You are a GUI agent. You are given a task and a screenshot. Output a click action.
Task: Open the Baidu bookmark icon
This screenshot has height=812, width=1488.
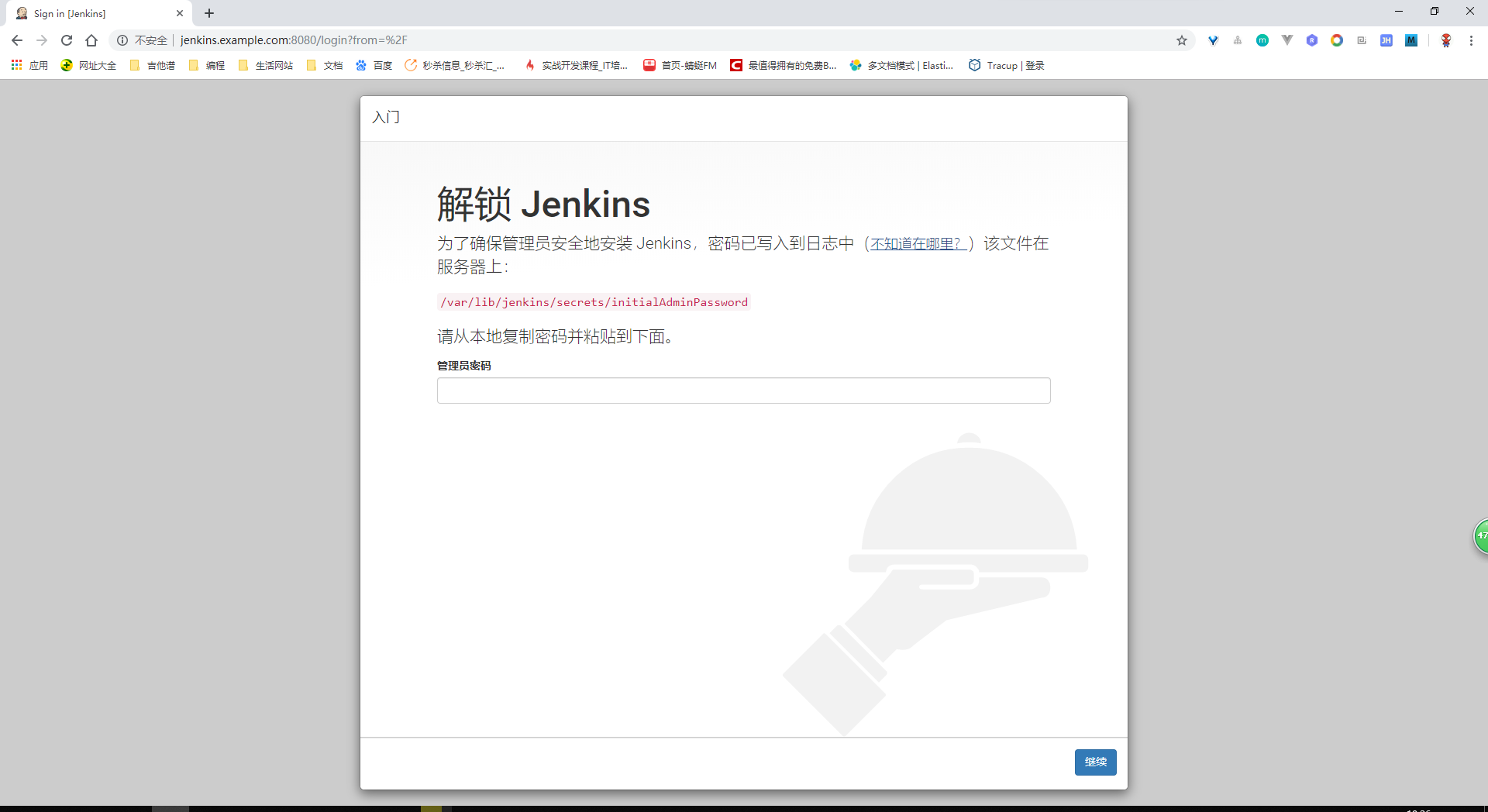361,66
